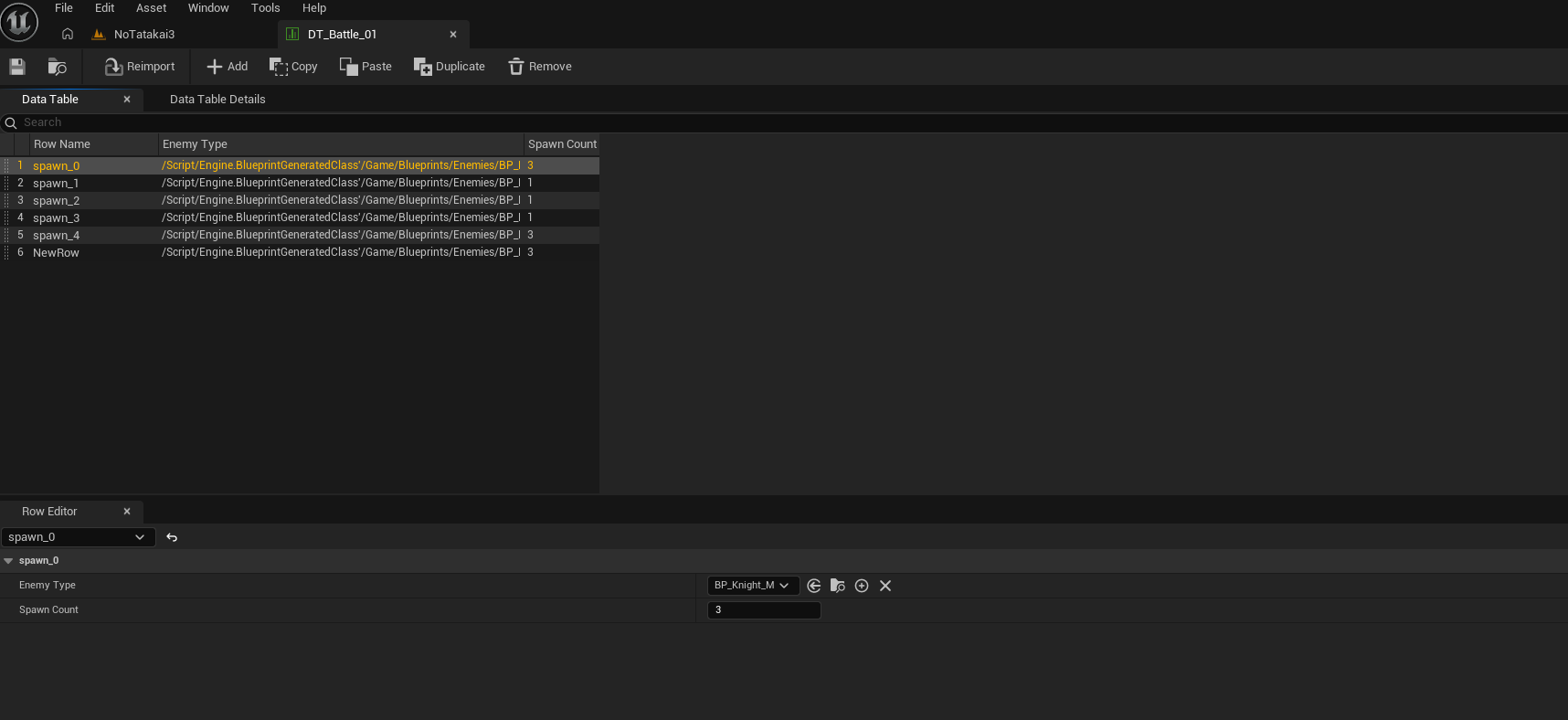The image size is (1568, 720).
Task: Close the Data Table tab
Action: [127, 100]
